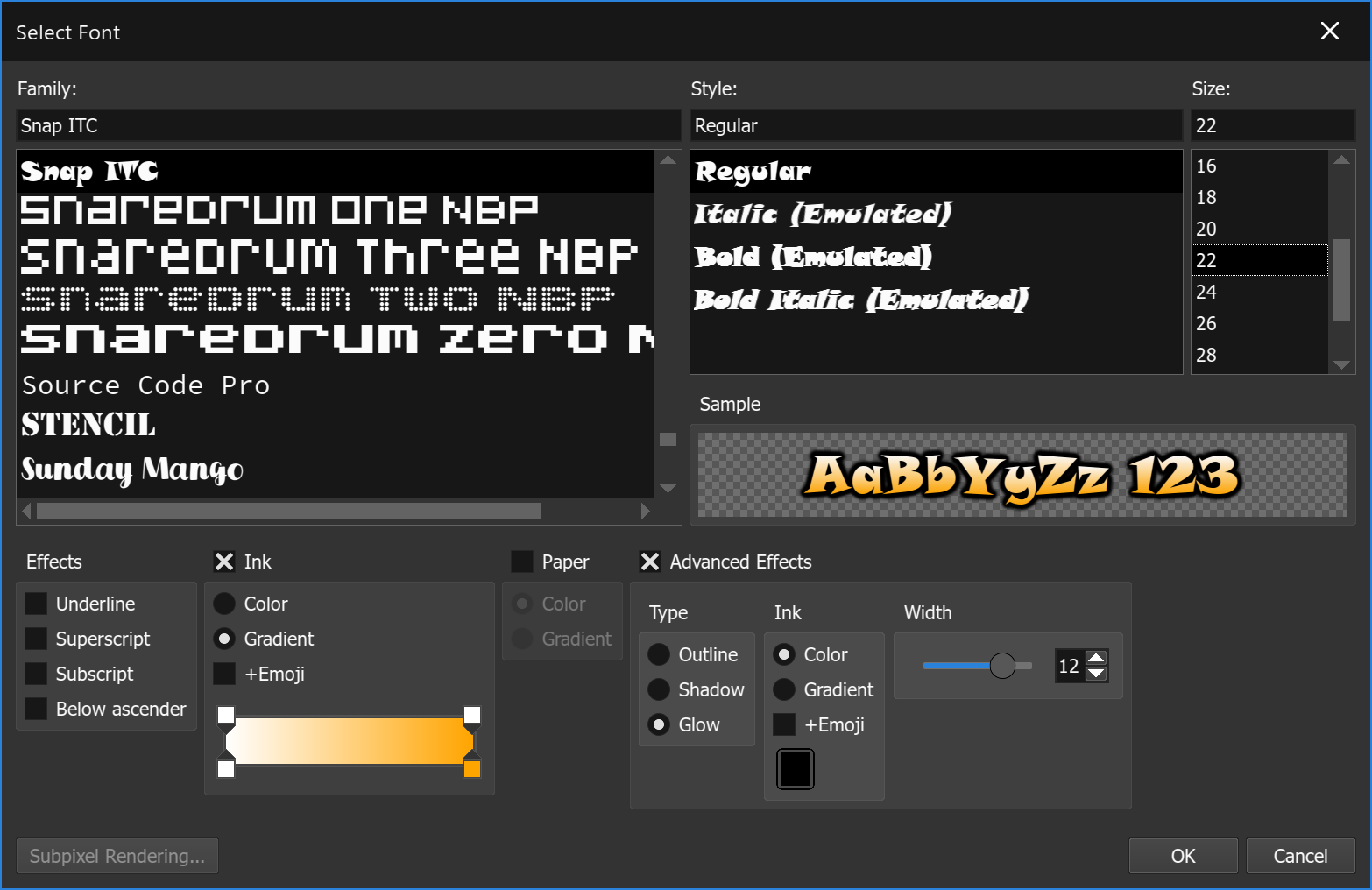The width and height of the screenshot is (1372, 890).
Task: Click family list horizontal scrollbar thumb
Action: pyautogui.click(x=289, y=511)
